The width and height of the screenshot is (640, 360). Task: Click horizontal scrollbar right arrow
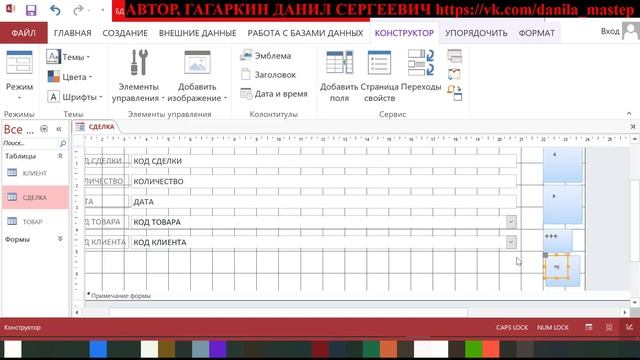point(625,312)
